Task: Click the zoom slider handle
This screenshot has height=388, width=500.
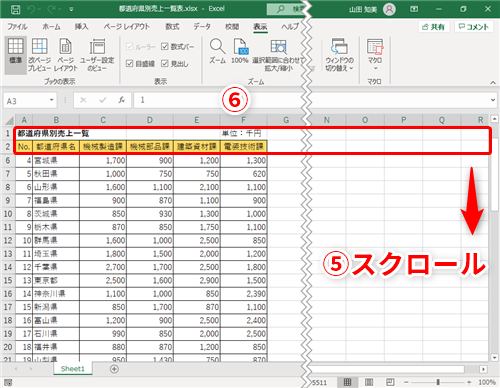Action: click(438, 382)
